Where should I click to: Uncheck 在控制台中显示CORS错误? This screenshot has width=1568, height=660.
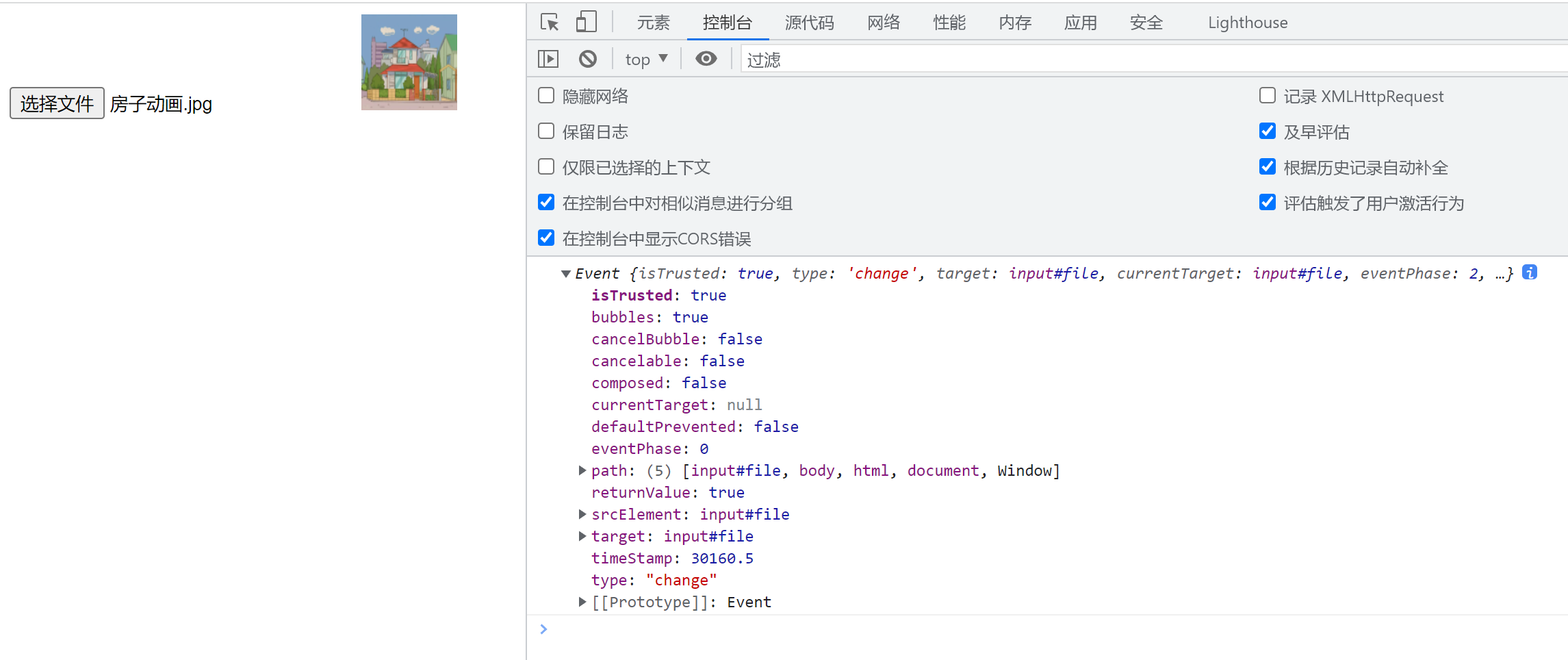[546, 238]
